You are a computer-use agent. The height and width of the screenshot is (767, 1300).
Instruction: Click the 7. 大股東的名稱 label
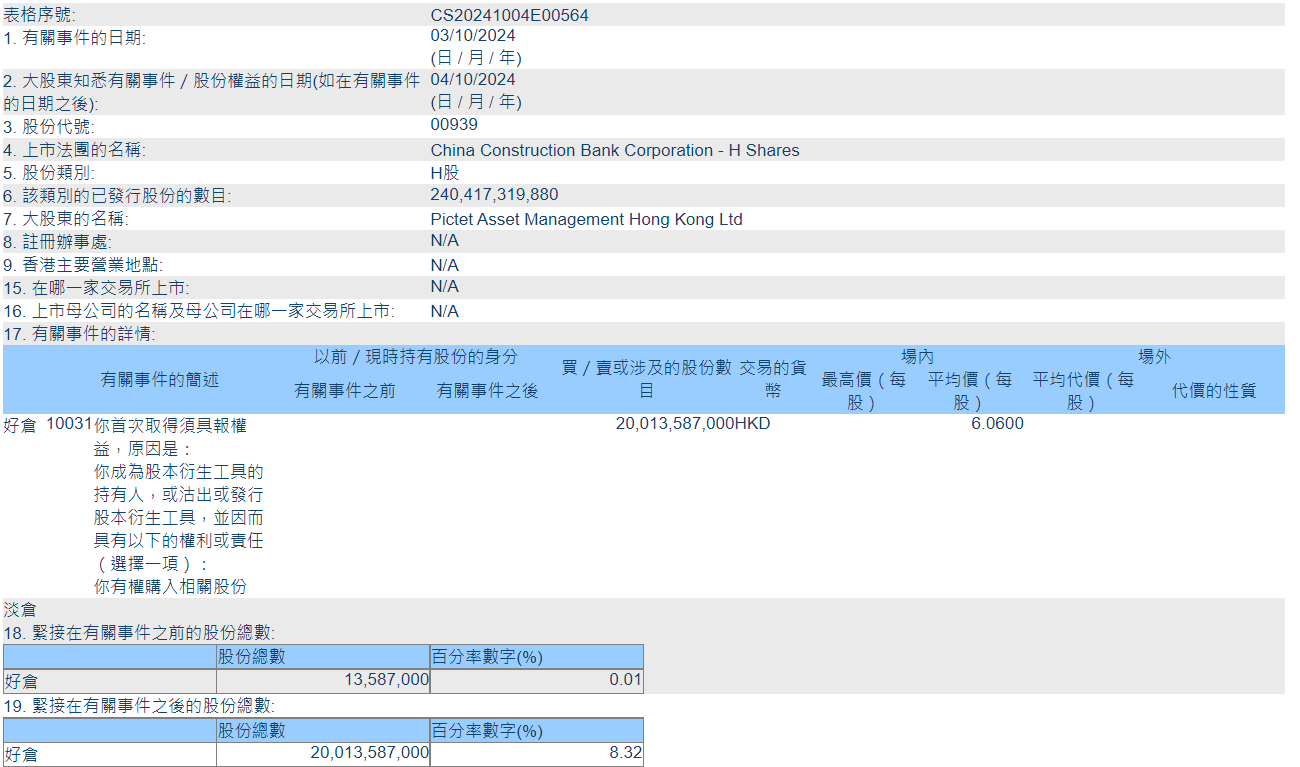click(66, 220)
